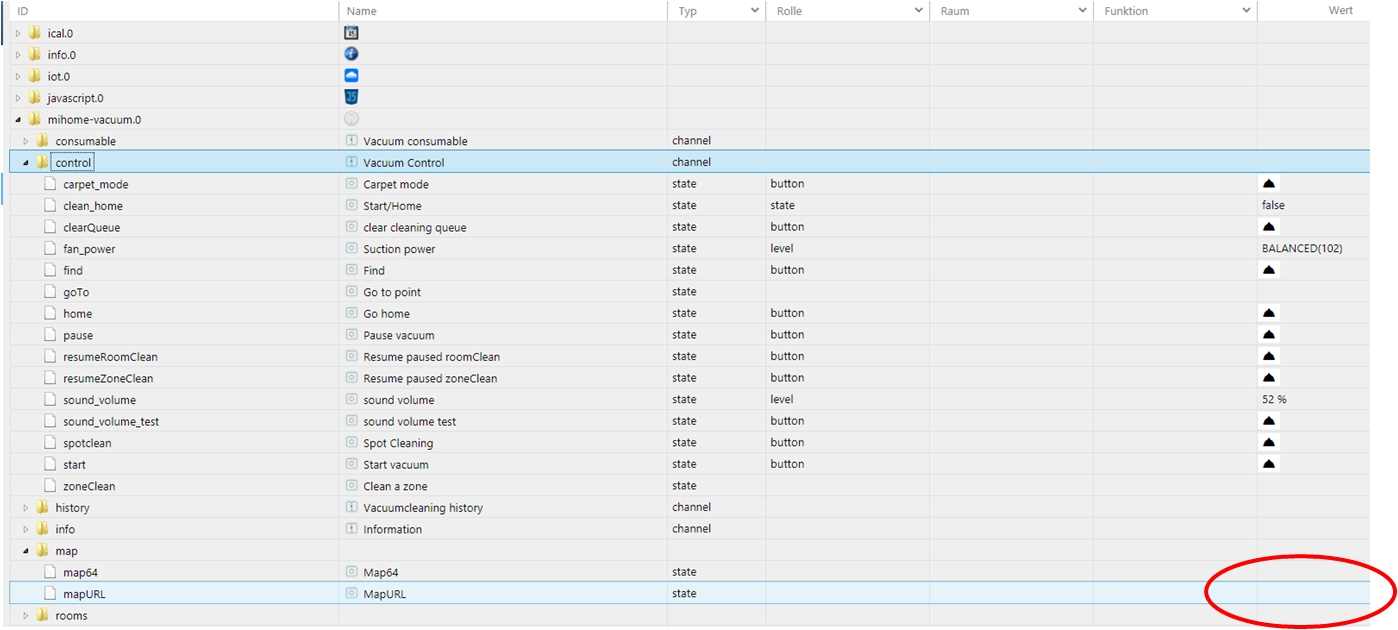This screenshot has width=1398, height=630.
Task: Trigger the resumeZoneClean button value
Action: (x=1269, y=378)
